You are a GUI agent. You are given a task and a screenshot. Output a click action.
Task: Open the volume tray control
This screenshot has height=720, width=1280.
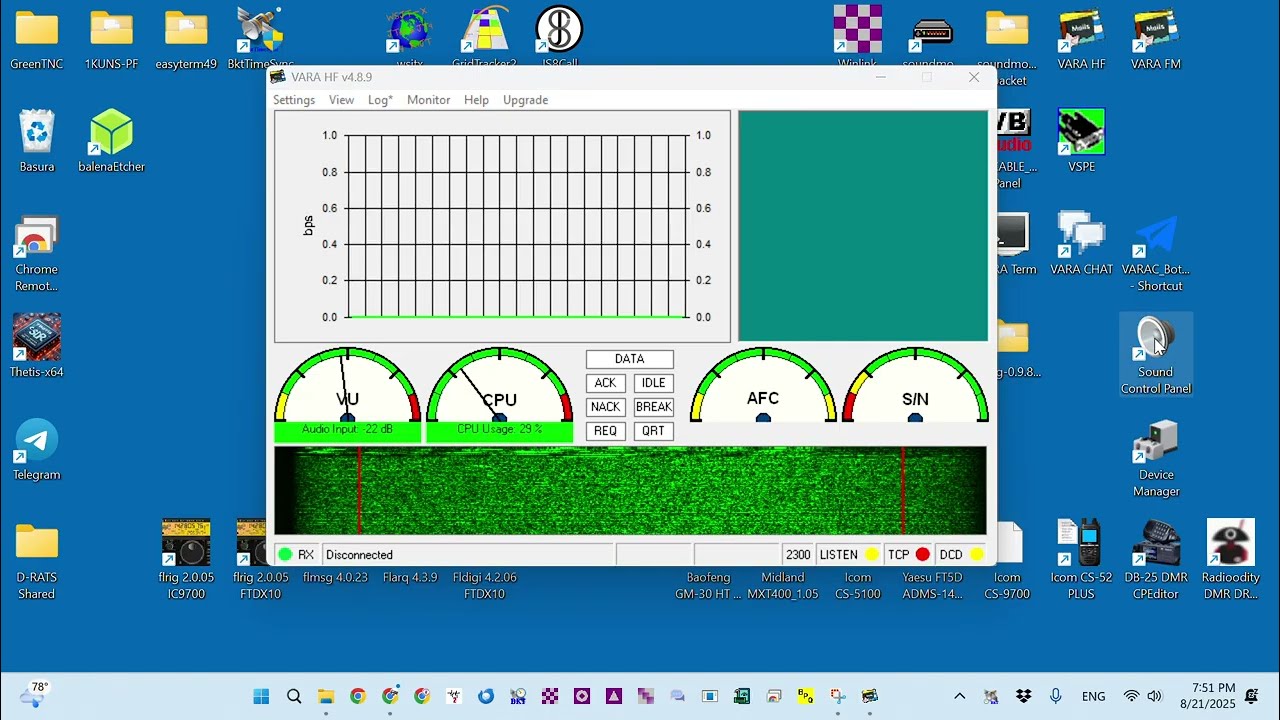[1155, 696]
